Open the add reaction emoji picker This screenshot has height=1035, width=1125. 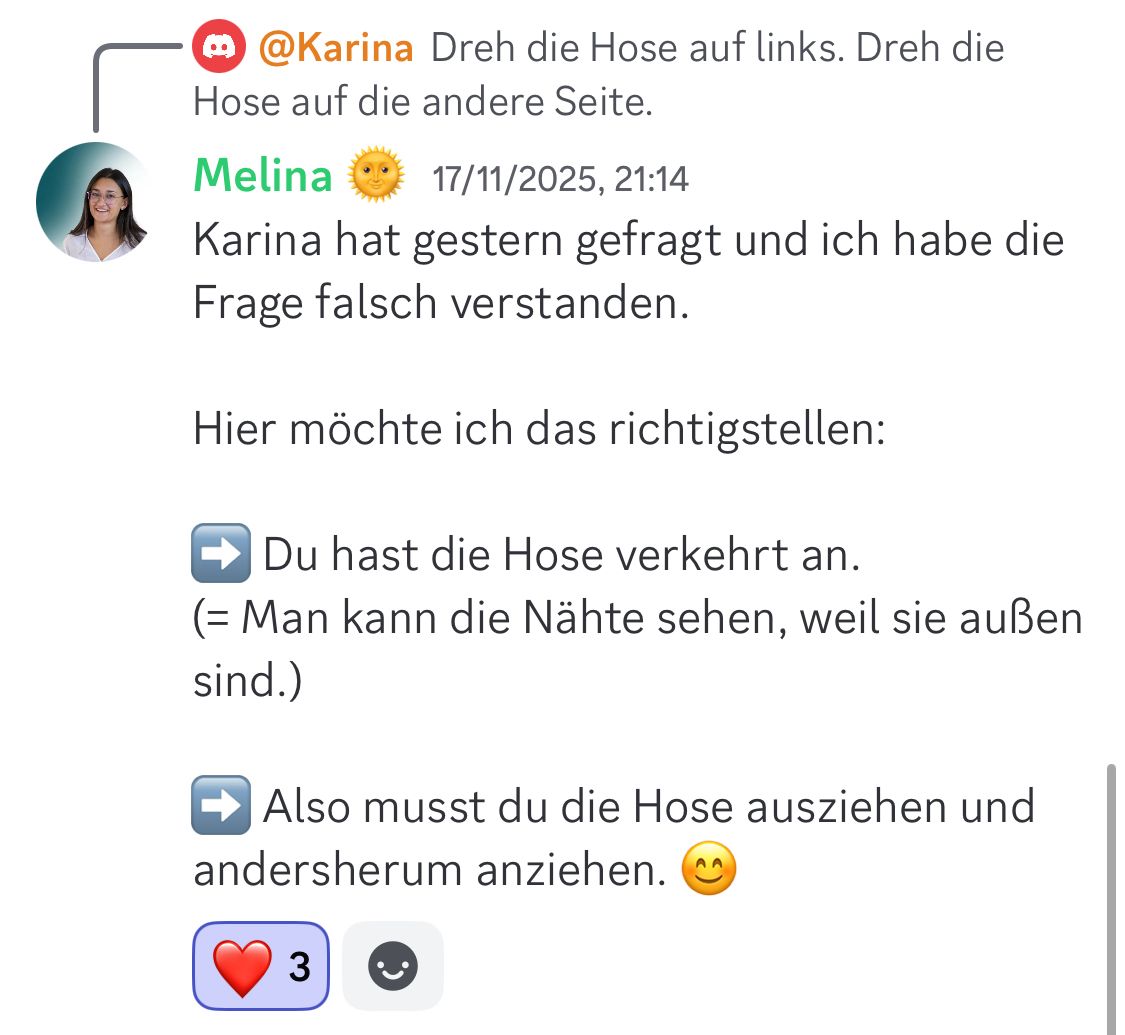[x=393, y=966]
